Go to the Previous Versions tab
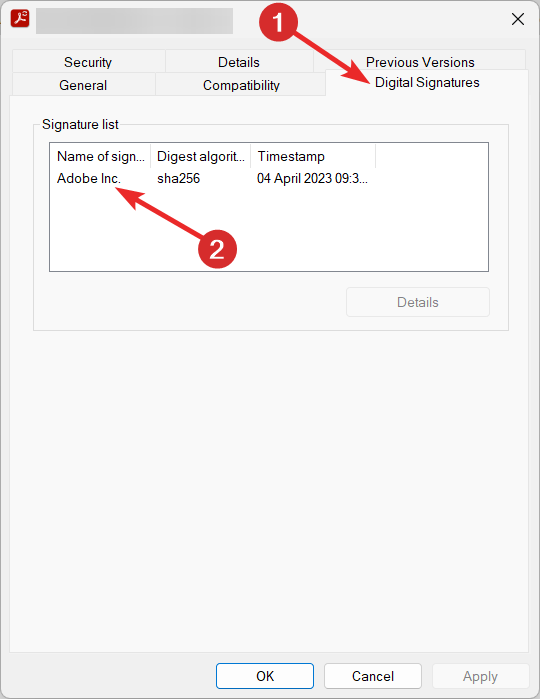Screen dimensions: 540x699 click(x=420, y=62)
